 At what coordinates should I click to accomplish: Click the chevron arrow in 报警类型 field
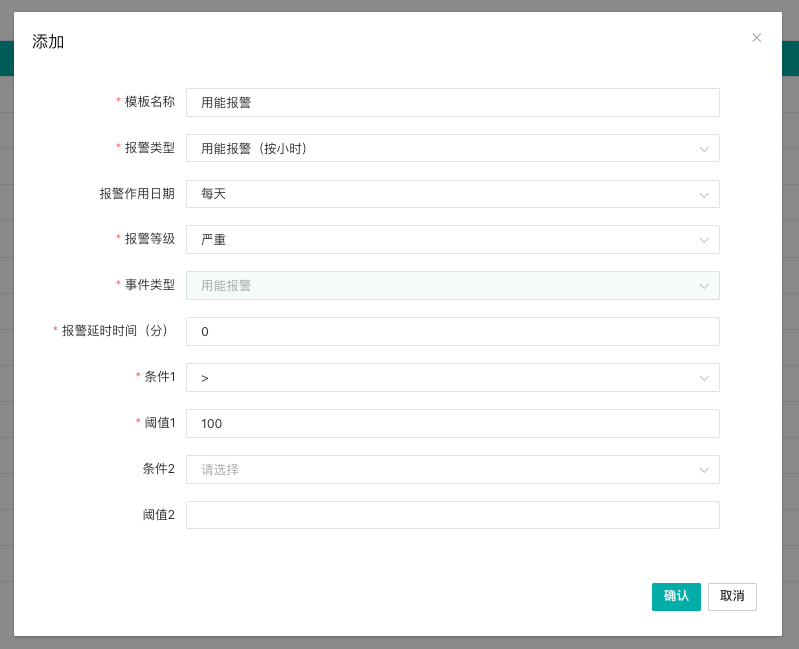pos(704,149)
